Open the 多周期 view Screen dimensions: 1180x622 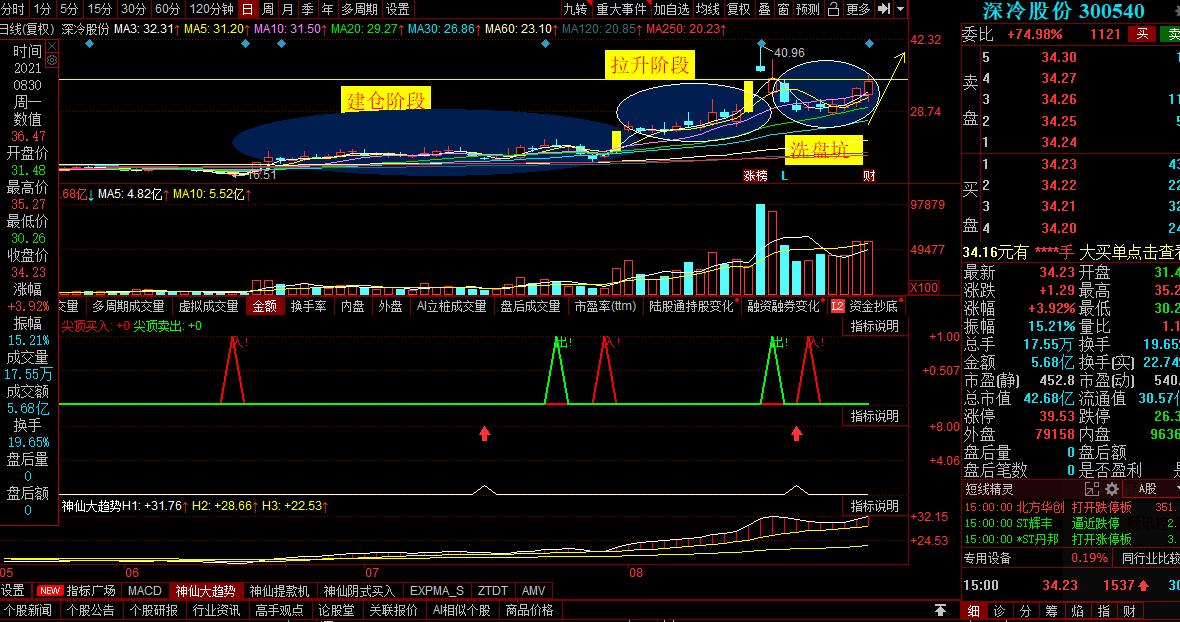pos(359,9)
